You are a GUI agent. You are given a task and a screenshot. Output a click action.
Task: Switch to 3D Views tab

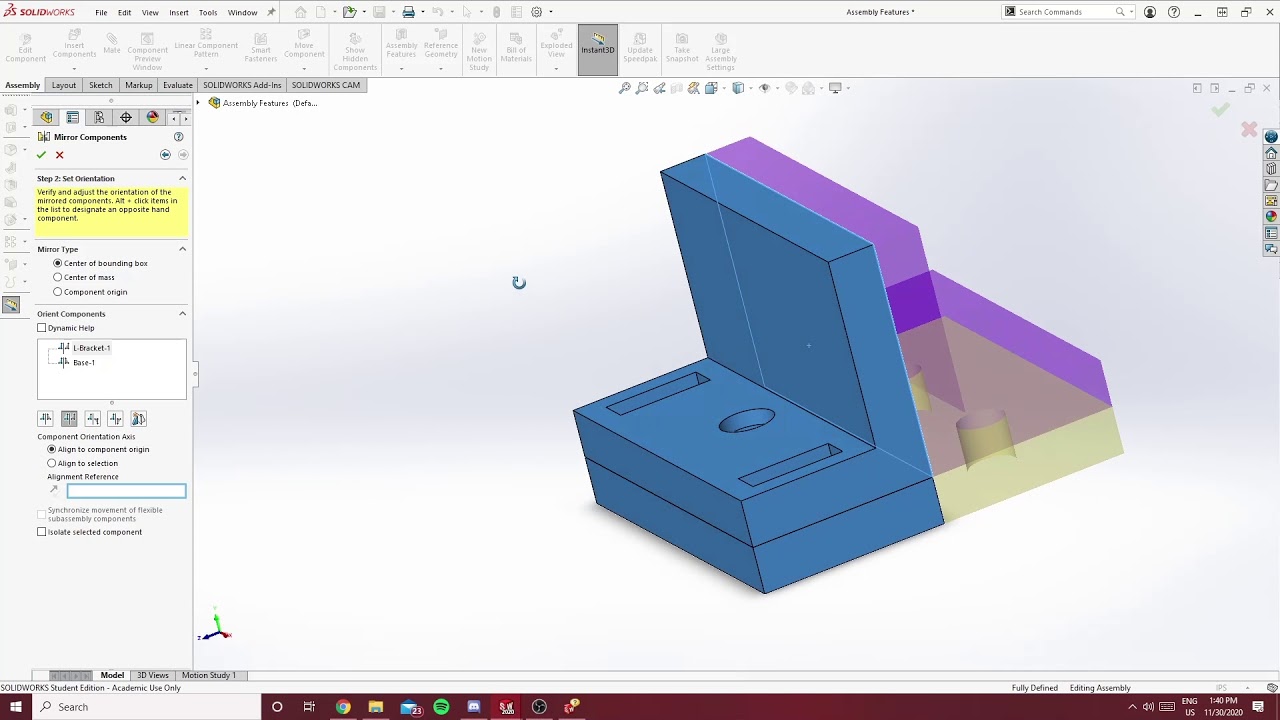tap(153, 675)
